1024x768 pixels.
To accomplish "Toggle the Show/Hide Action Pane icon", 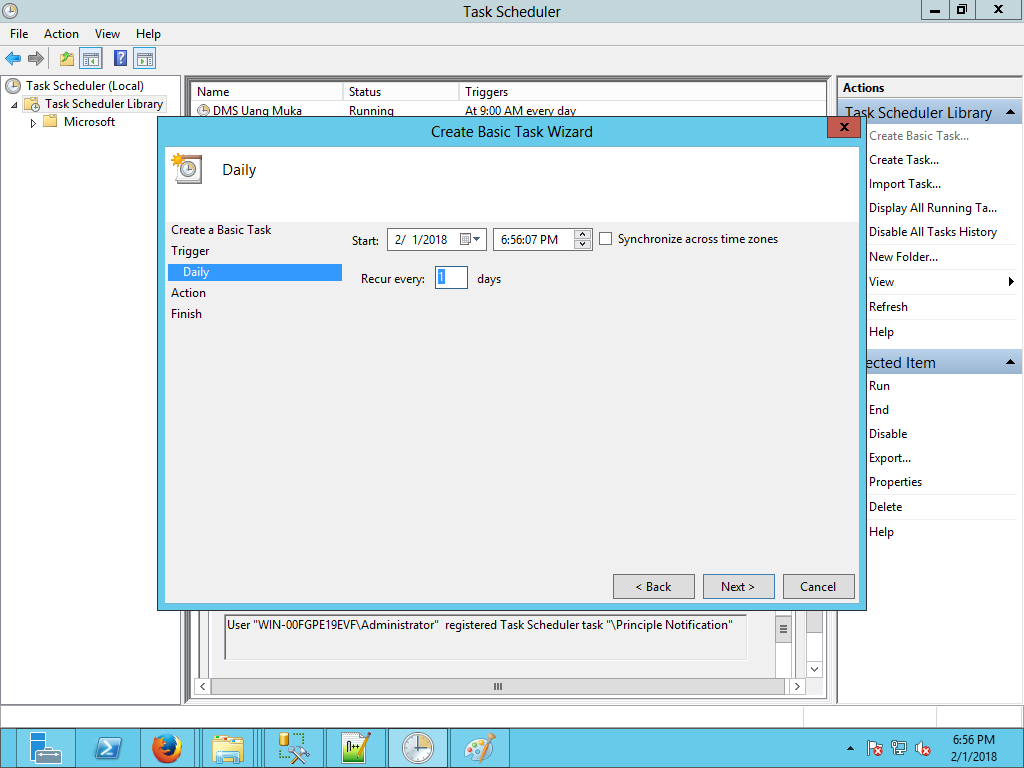I will pyautogui.click(x=145, y=59).
